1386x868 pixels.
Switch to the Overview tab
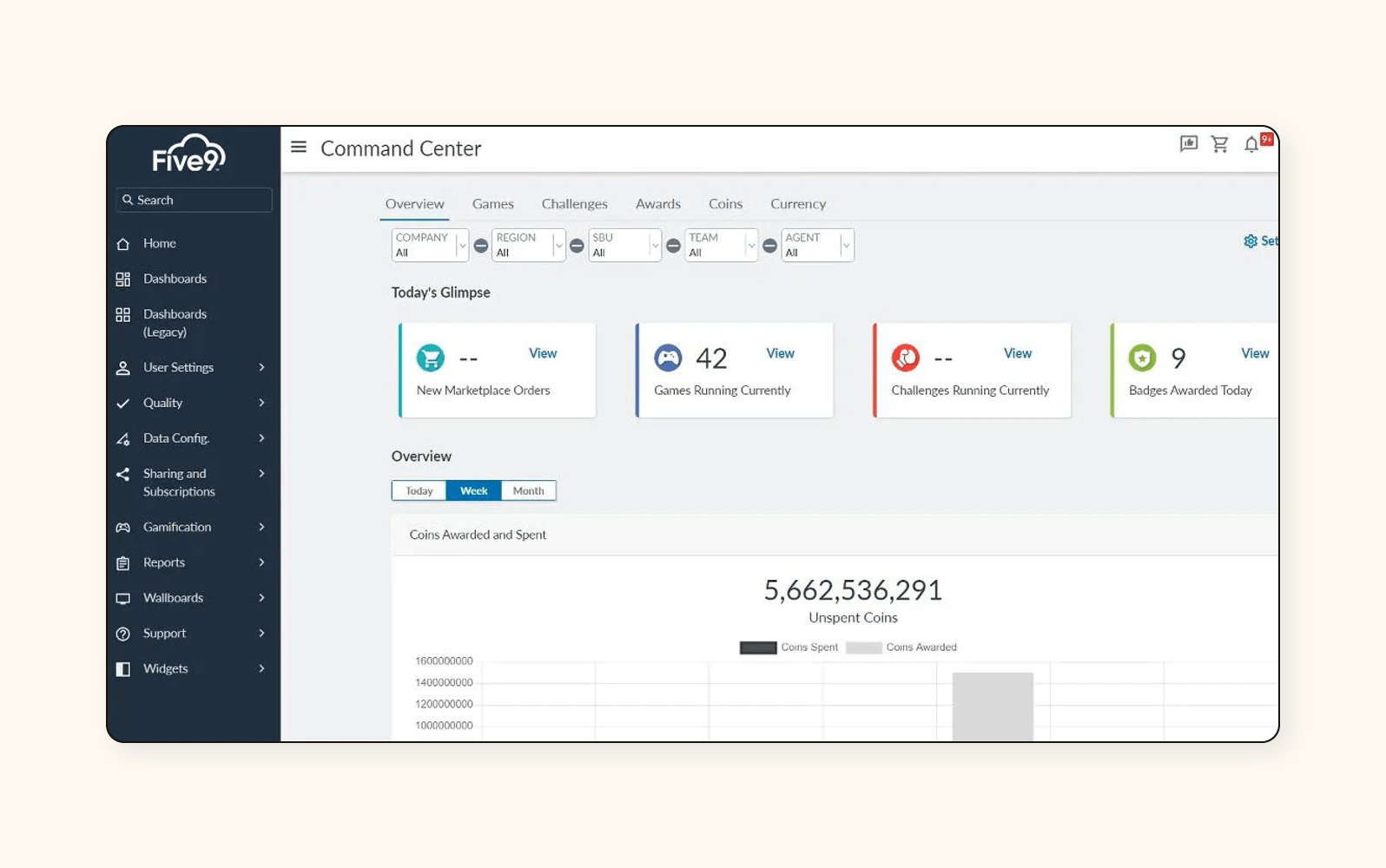pyautogui.click(x=415, y=204)
